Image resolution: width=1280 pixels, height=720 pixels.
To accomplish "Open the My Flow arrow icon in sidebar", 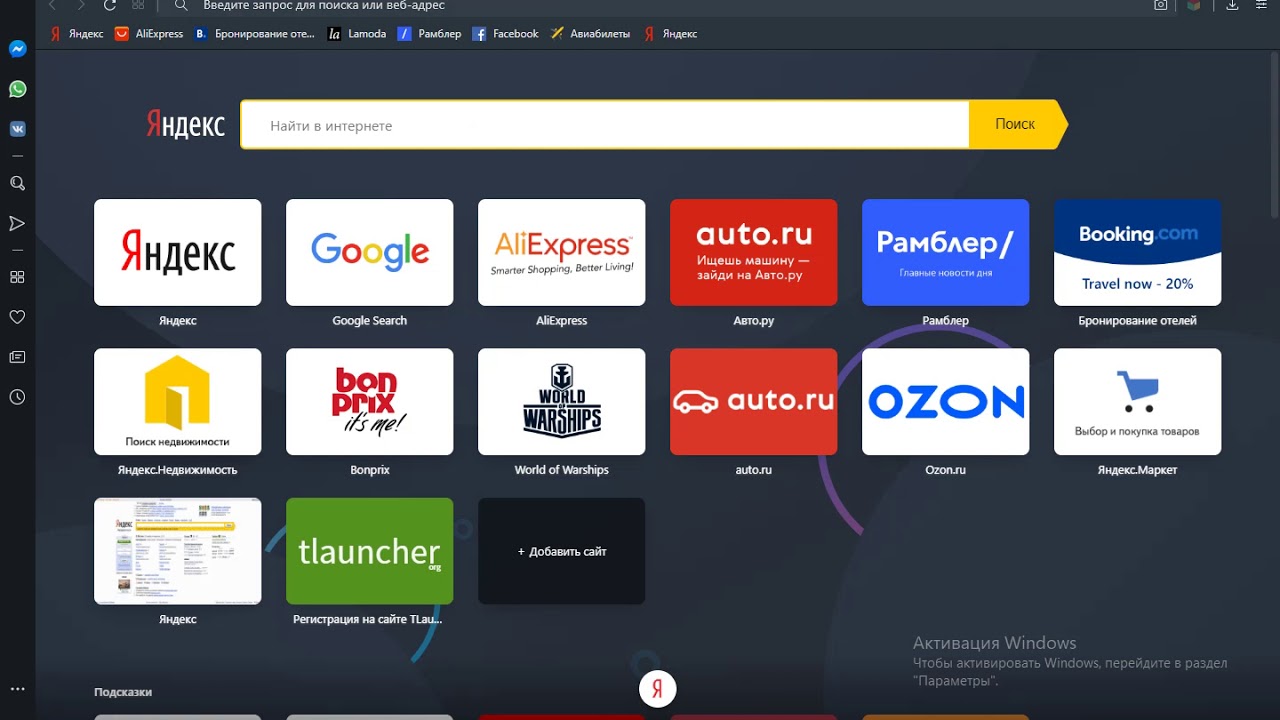I will (17, 223).
